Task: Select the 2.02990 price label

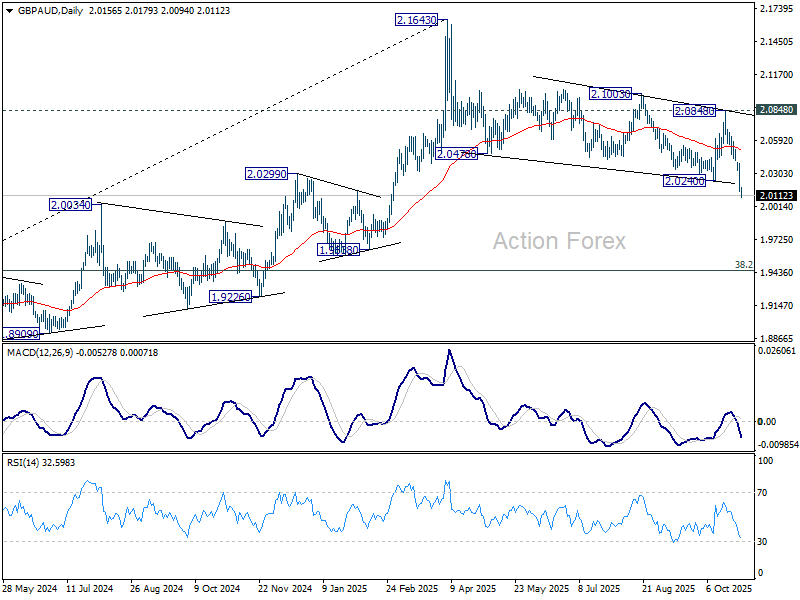Action: 267,174
